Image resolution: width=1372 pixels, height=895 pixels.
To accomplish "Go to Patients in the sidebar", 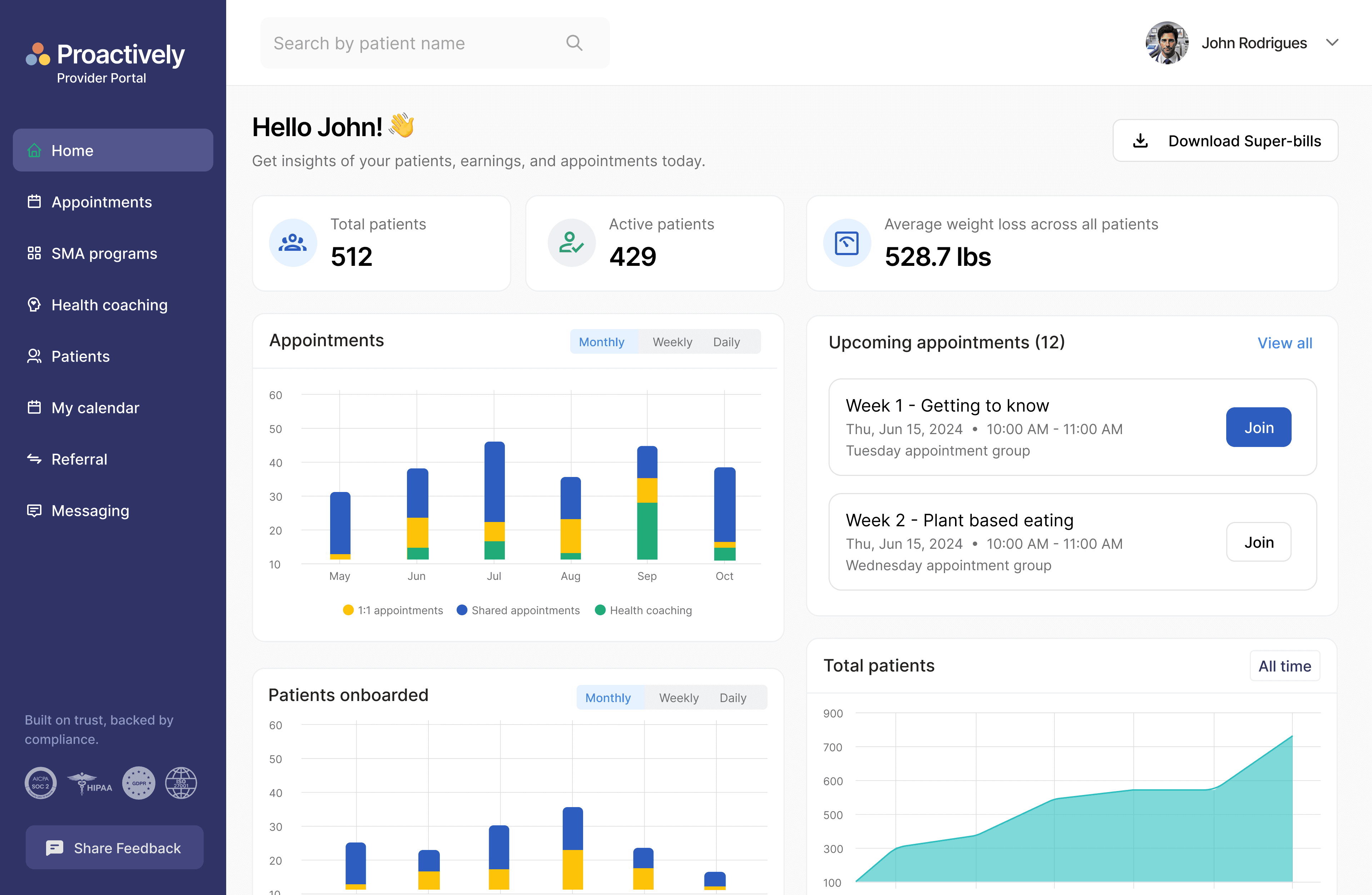I will [x=80, y=356].
